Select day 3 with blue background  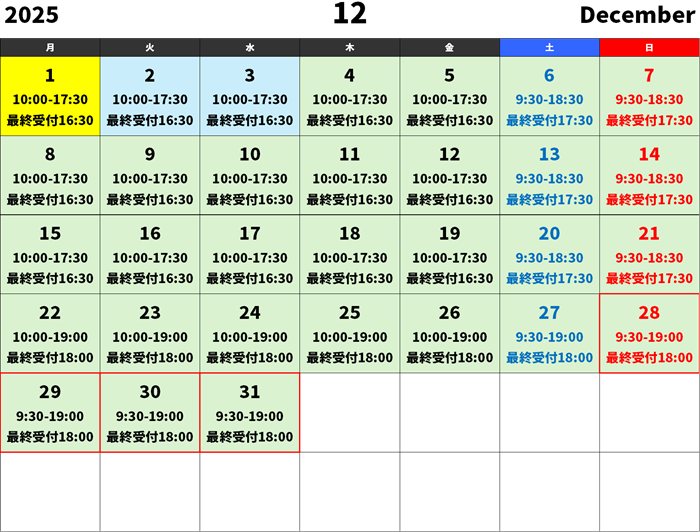pos(250,96)
